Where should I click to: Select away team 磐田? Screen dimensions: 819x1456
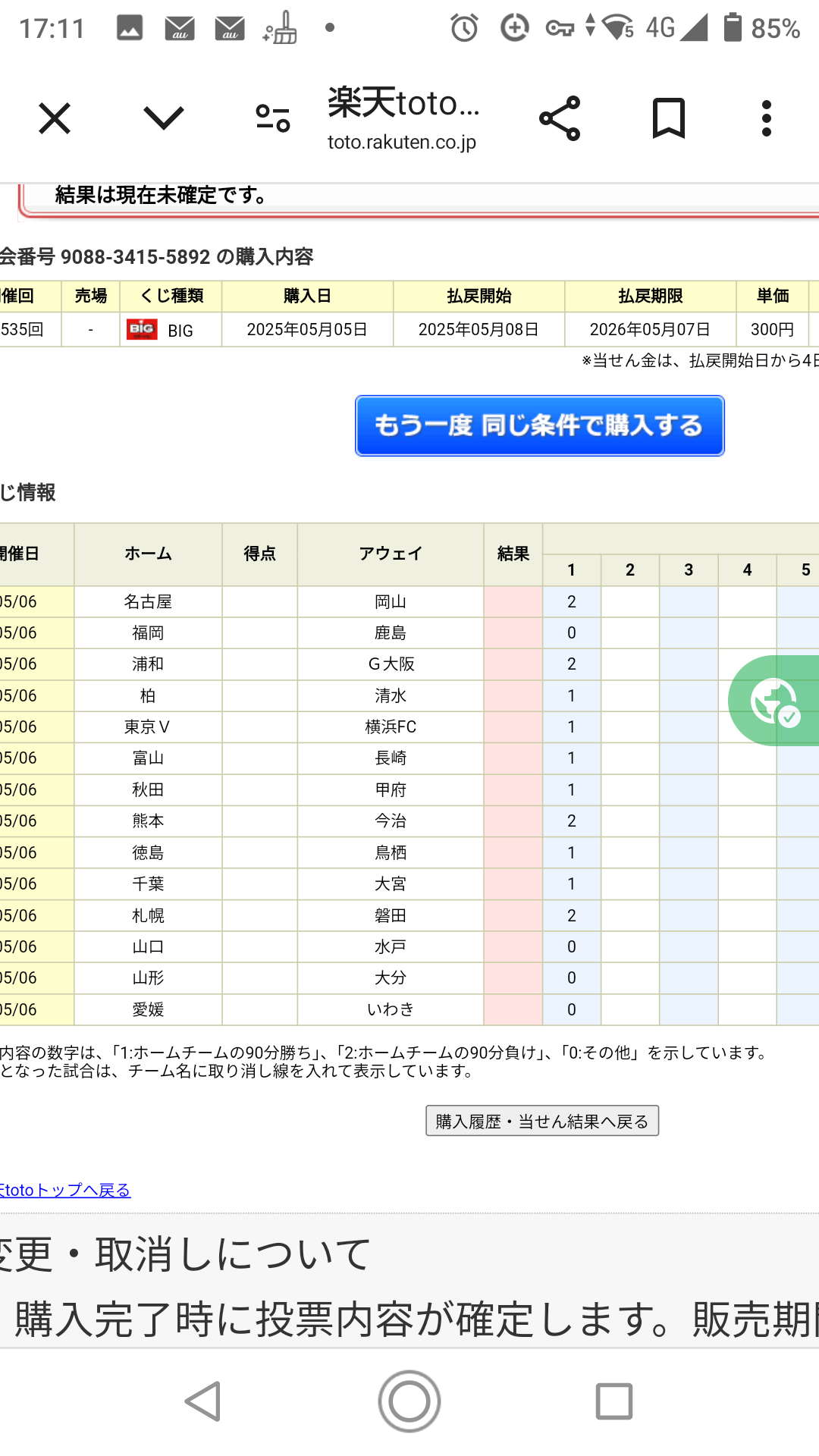(391, 916)
